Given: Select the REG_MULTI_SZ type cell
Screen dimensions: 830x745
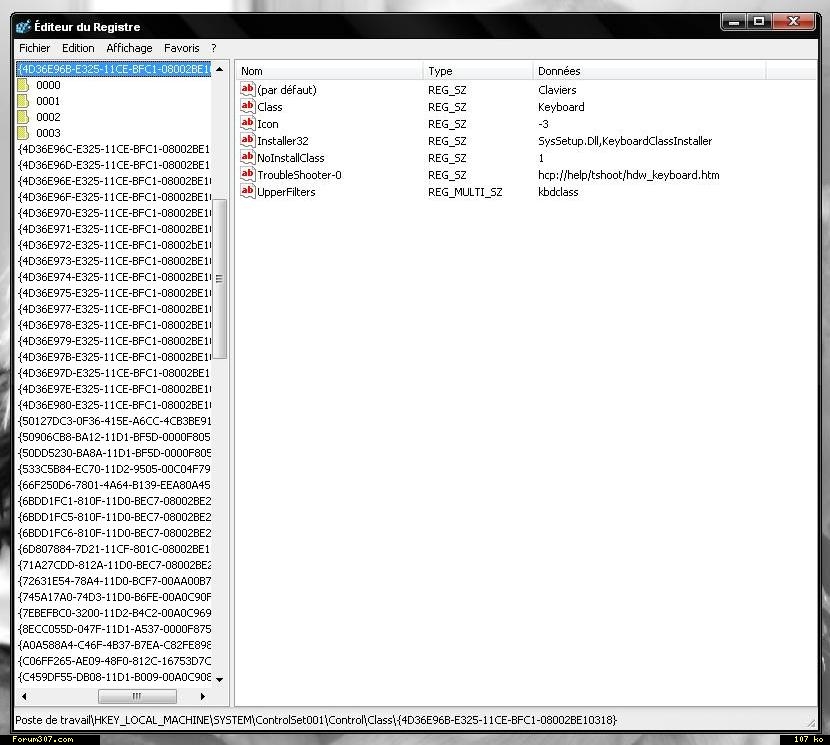Looking at the screenshot, I should pyautogui.click(x=465, y=192).
